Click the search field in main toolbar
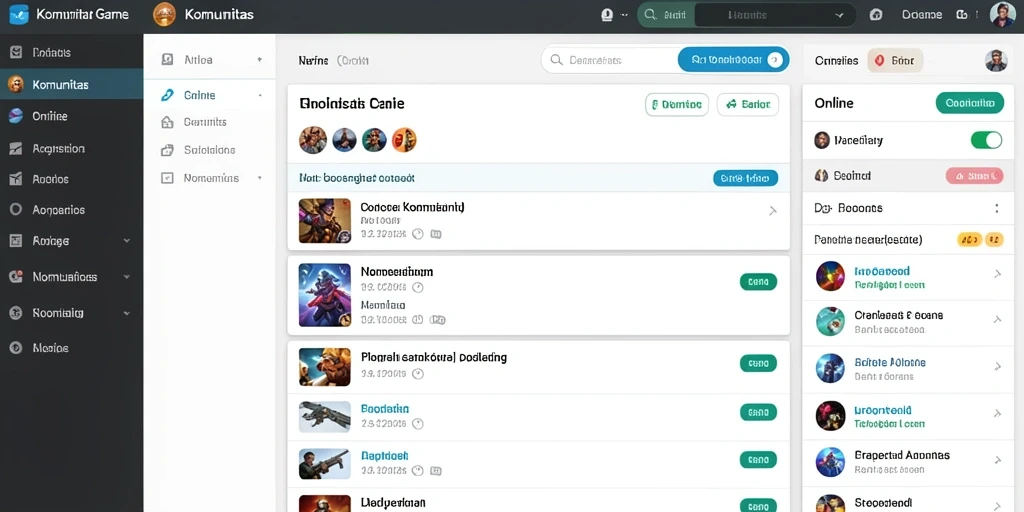1024x512 pixels. (x=611, y=60)
